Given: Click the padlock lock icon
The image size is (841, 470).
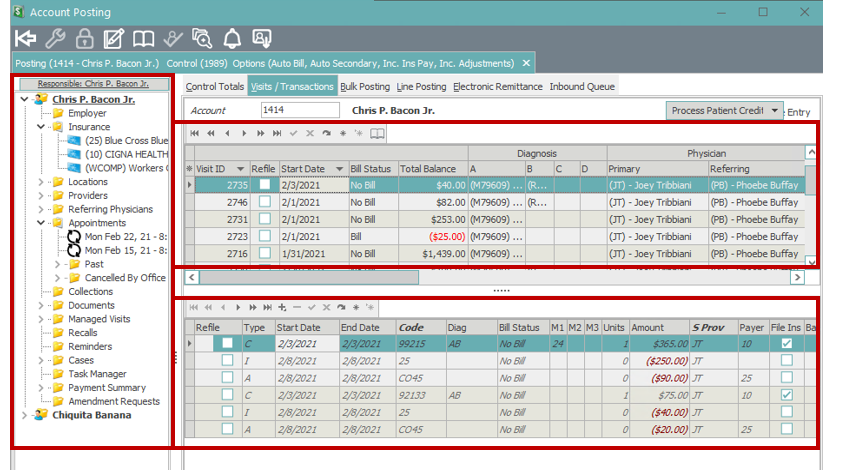Looking at the screenshot, I should point(85,39).
